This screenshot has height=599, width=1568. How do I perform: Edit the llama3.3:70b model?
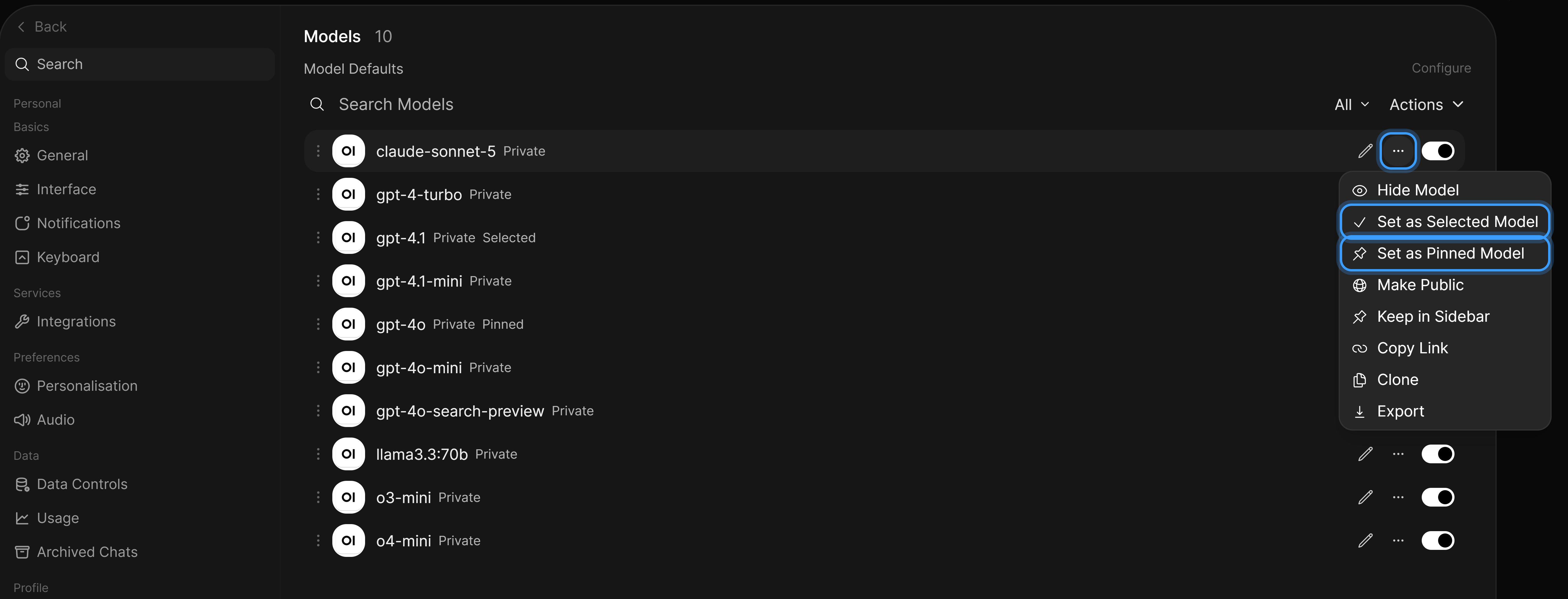pos(1365,454)
